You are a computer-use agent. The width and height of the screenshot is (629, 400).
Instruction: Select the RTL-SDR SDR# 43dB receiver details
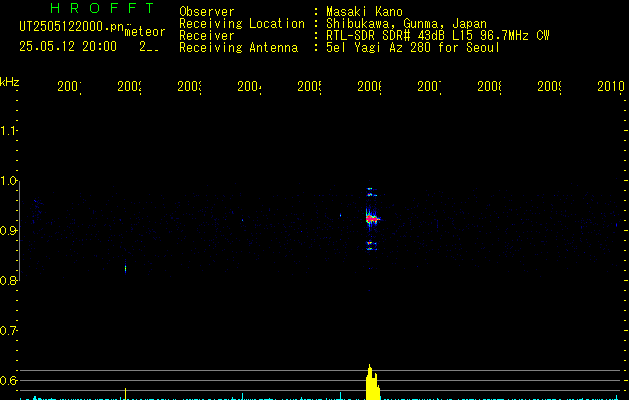point(438,36)
